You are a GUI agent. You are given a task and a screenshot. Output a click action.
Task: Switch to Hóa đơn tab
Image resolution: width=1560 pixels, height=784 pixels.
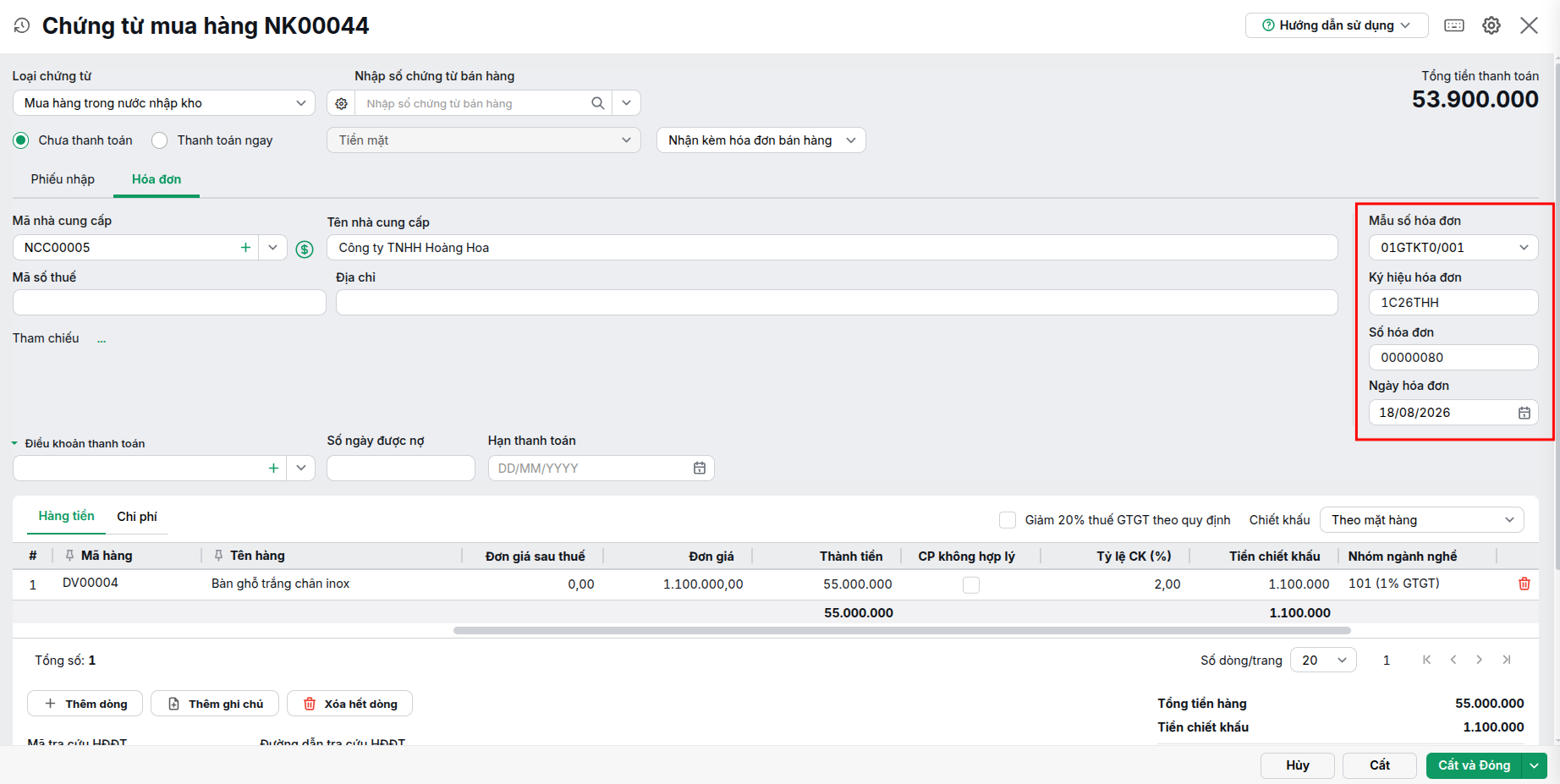(157, 179)
